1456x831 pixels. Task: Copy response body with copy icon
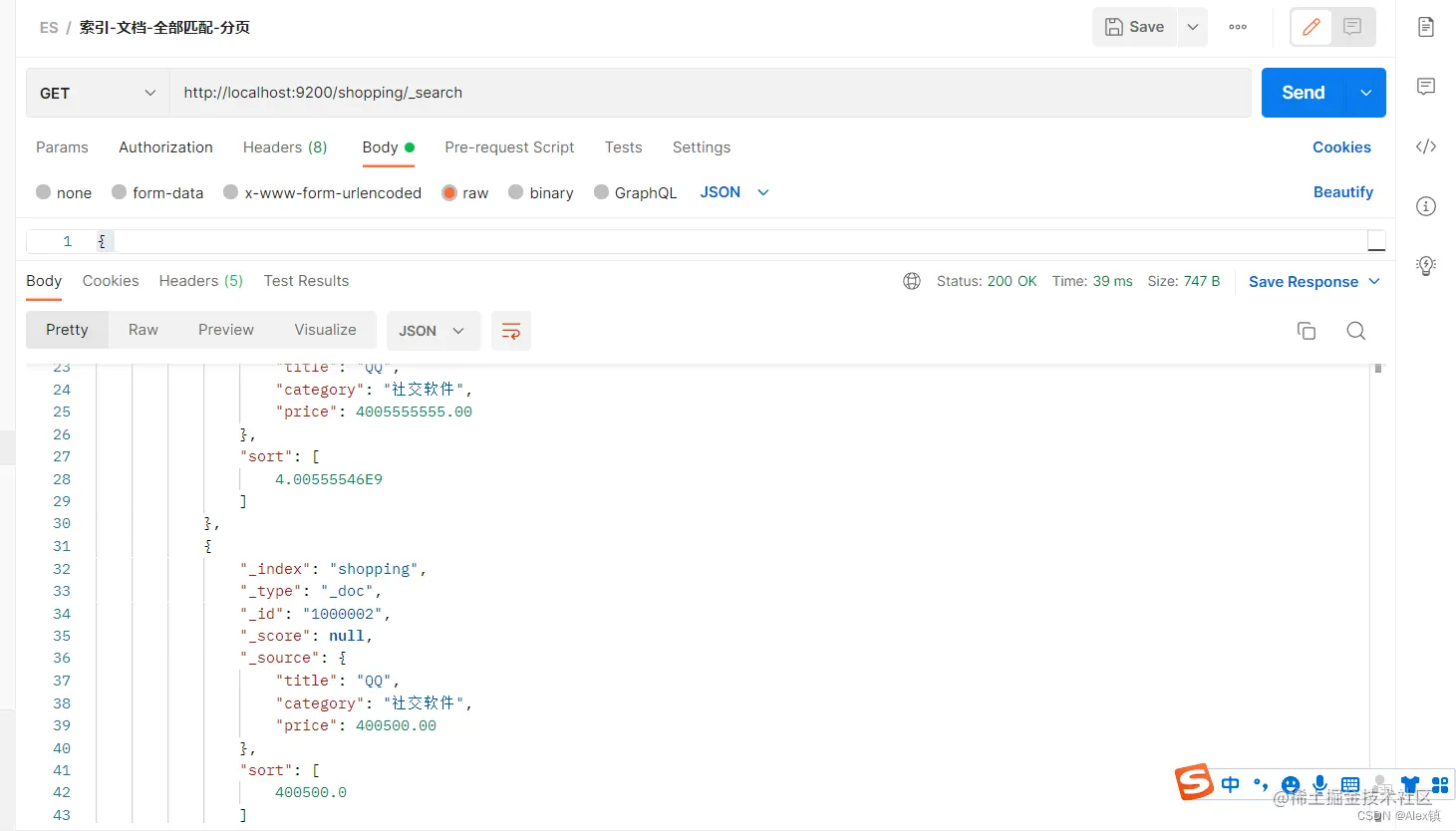click(x=1307, y=331)
